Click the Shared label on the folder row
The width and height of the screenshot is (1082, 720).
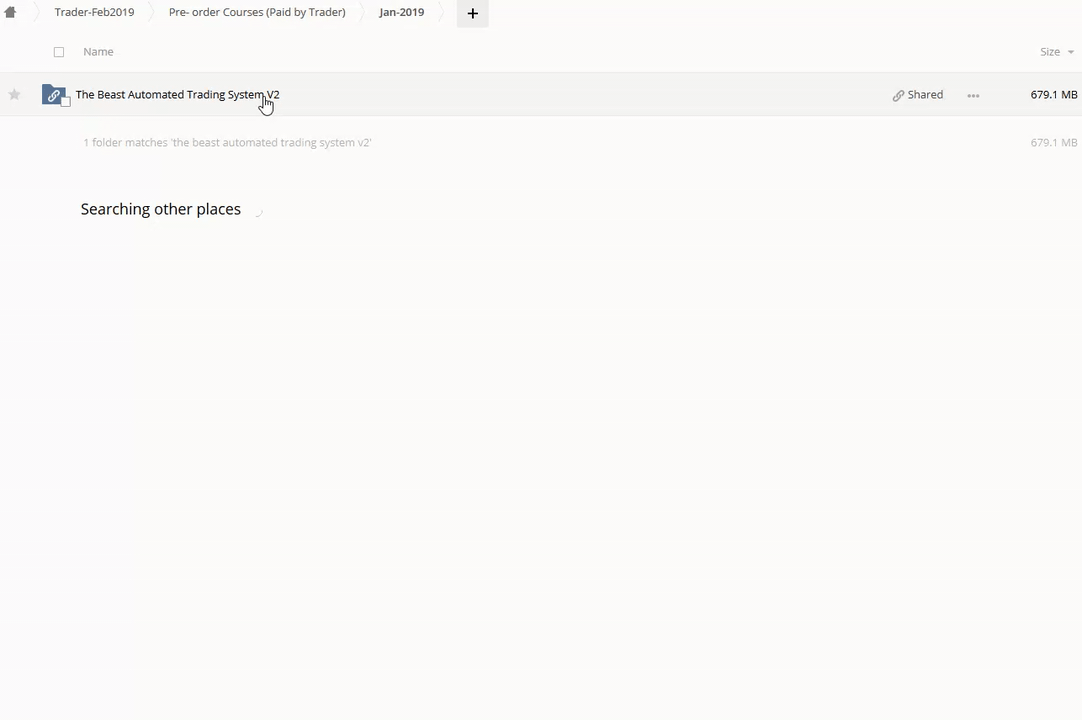[925, 95]
